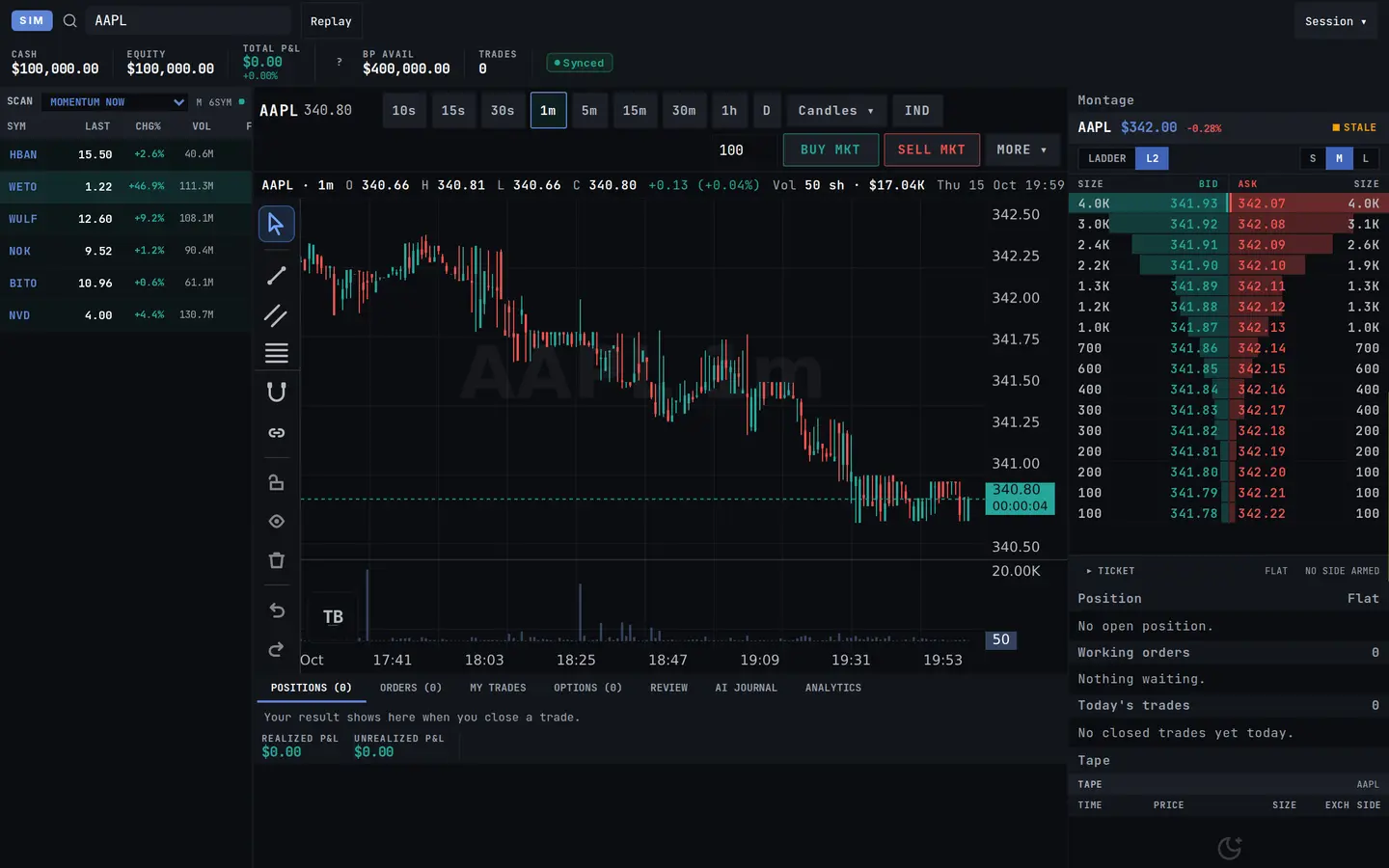Image resolution: width=1389 pixels, height=868 pixels.
Task: Open the Momentum Now scan dropdown
Action: pos(115,102)
